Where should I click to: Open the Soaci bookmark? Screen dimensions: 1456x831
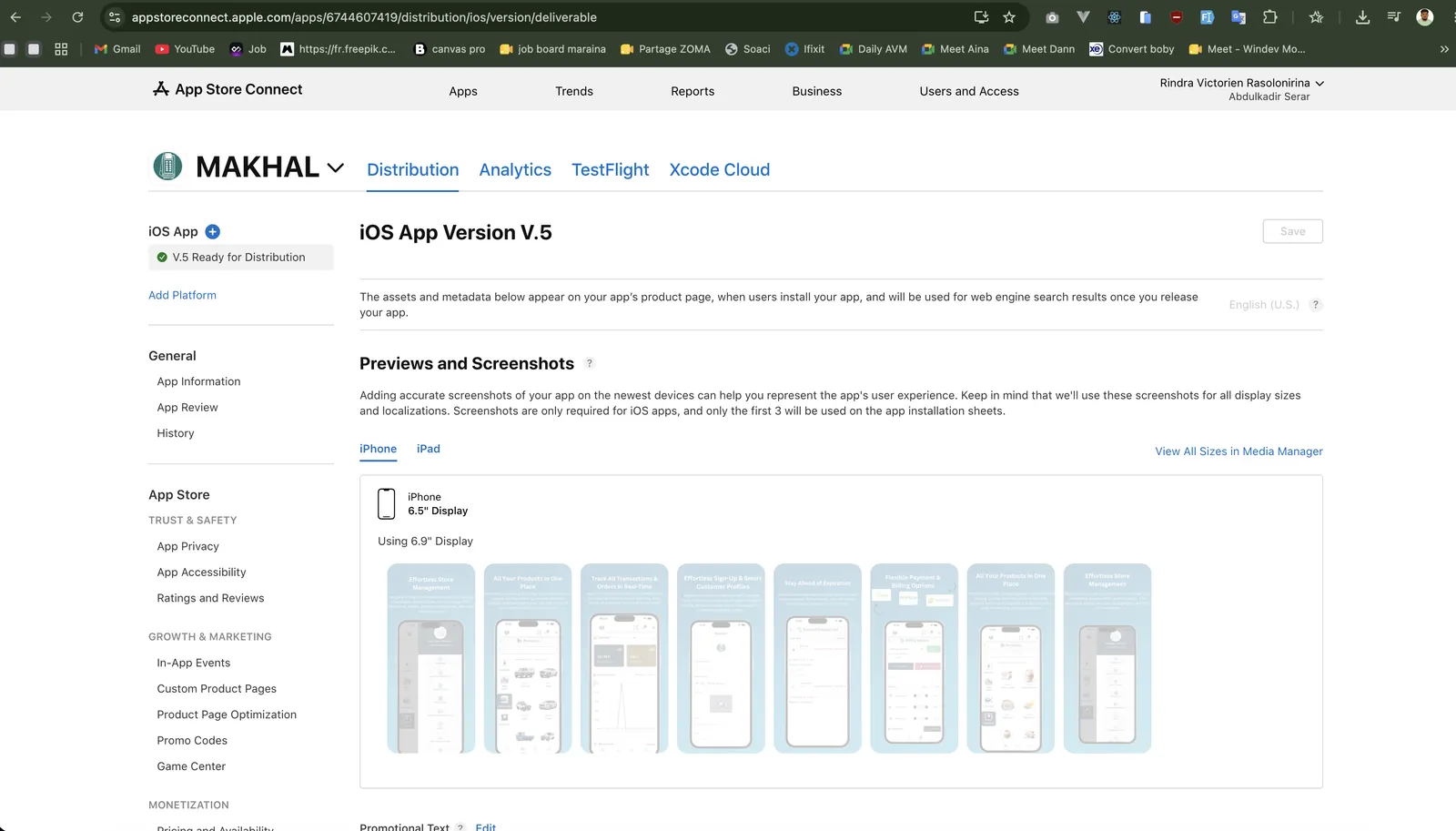point(747,49)
